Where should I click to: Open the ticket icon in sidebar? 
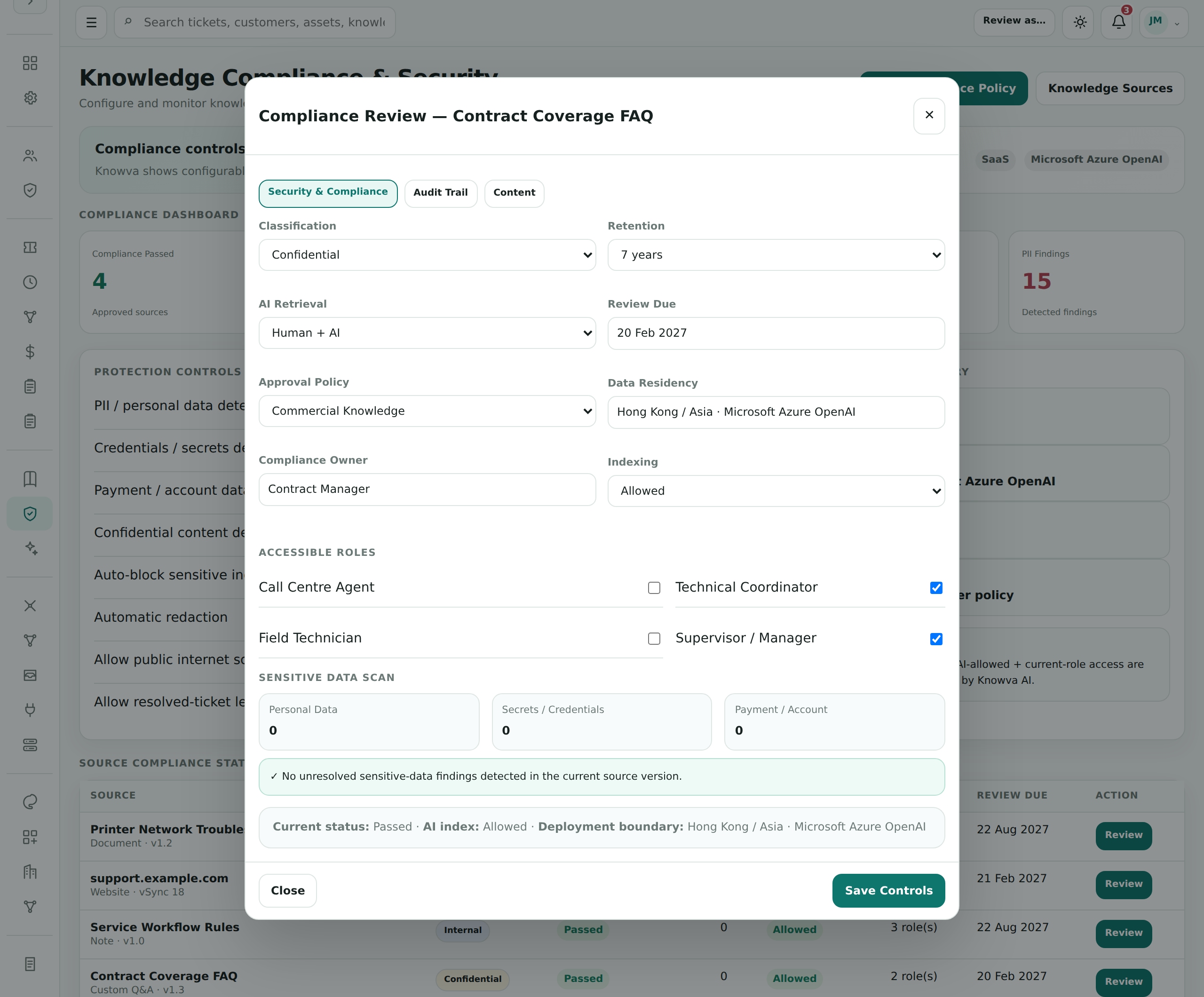(30, 248)
